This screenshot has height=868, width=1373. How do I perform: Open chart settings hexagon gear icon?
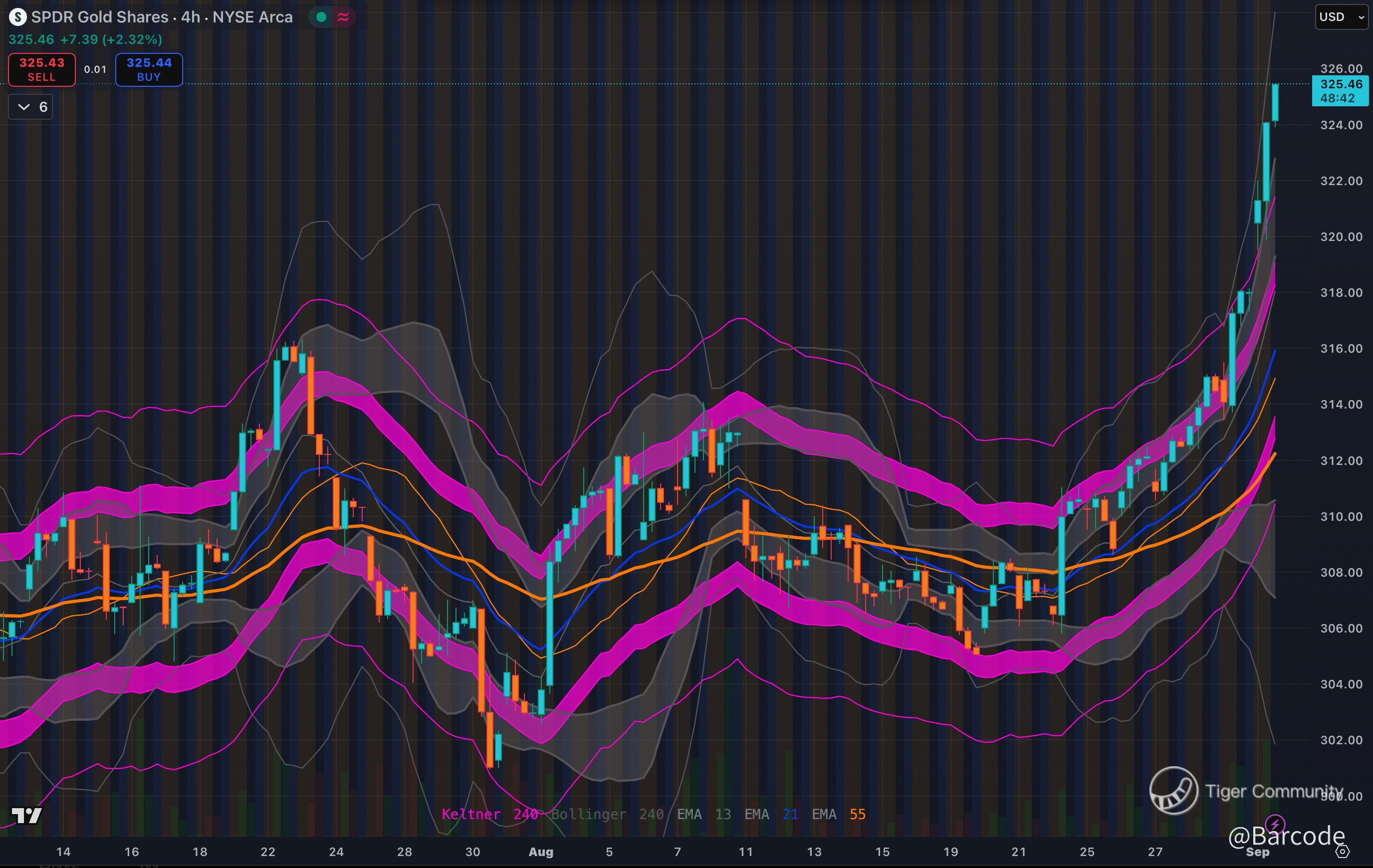pos(1343,852)
